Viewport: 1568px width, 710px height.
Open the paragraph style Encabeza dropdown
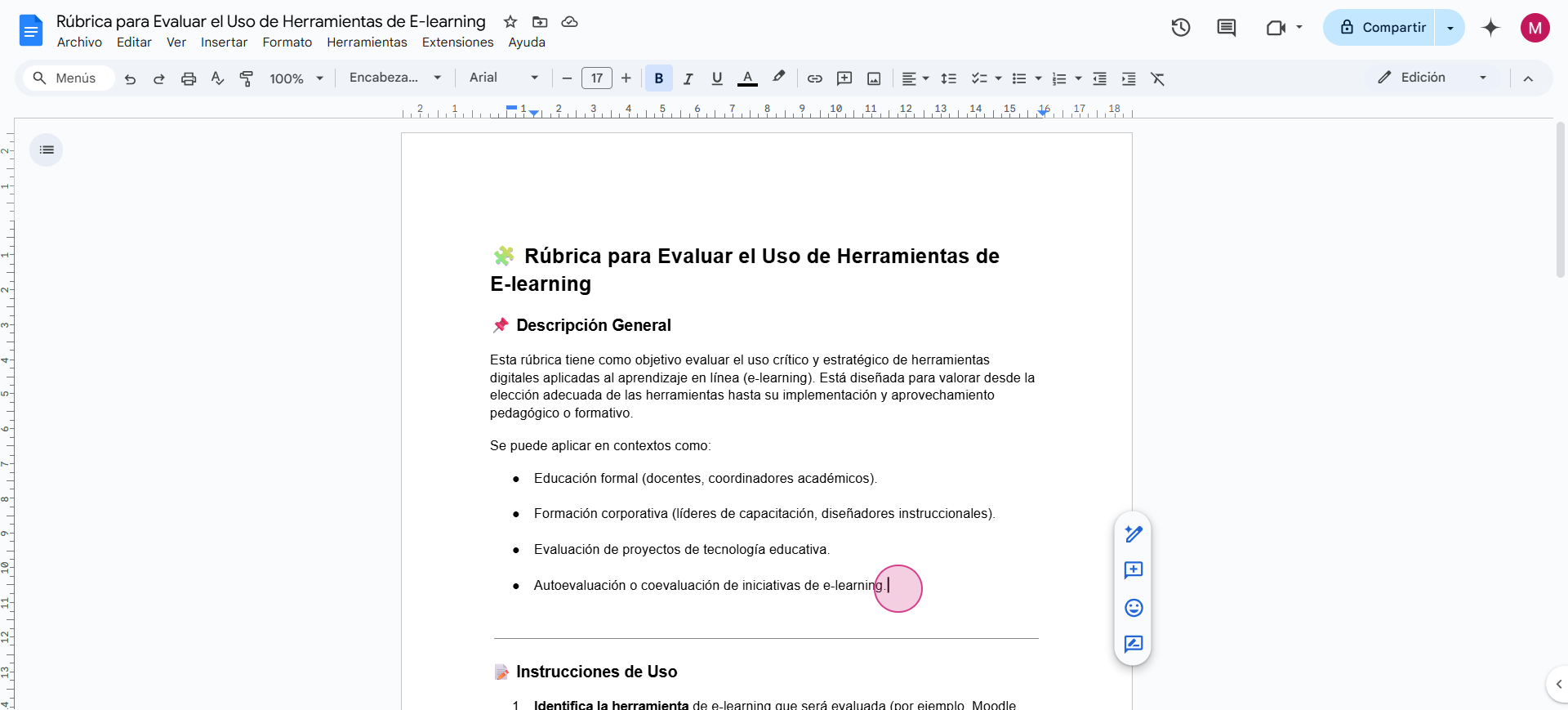tap(395, 78)
